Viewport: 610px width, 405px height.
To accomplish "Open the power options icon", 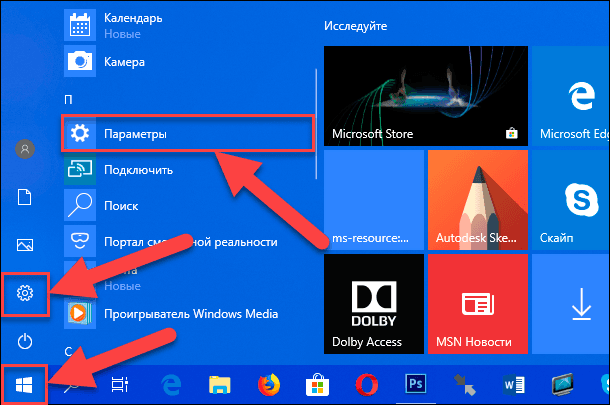I will tap(25, 341).
